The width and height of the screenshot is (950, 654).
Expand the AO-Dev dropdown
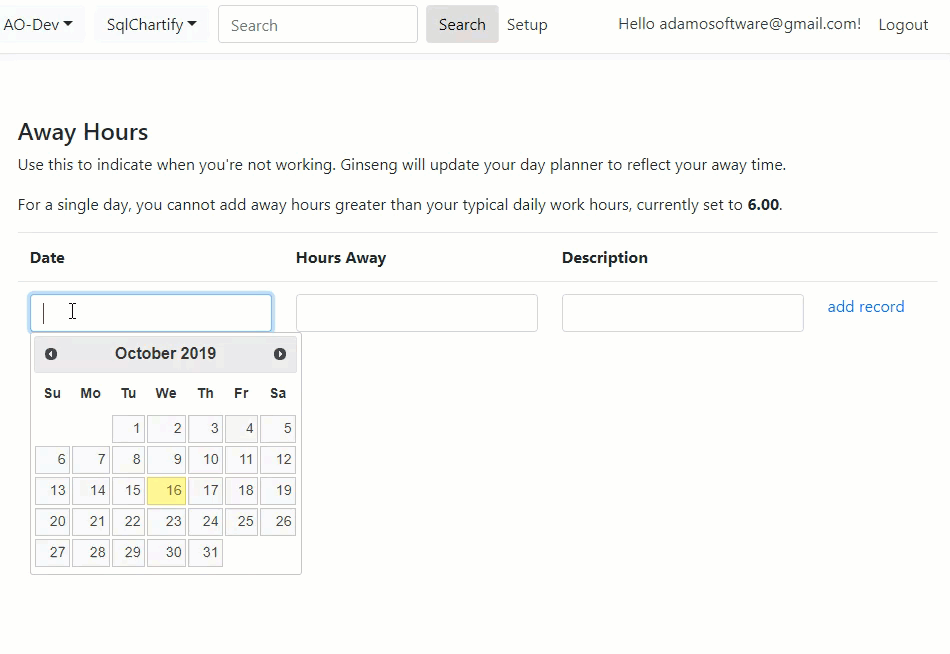(39, 25)
